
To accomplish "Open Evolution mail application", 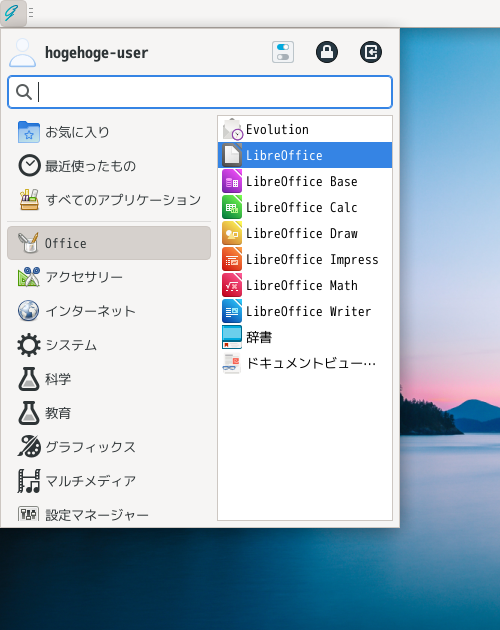I will [x=305, y=129].
